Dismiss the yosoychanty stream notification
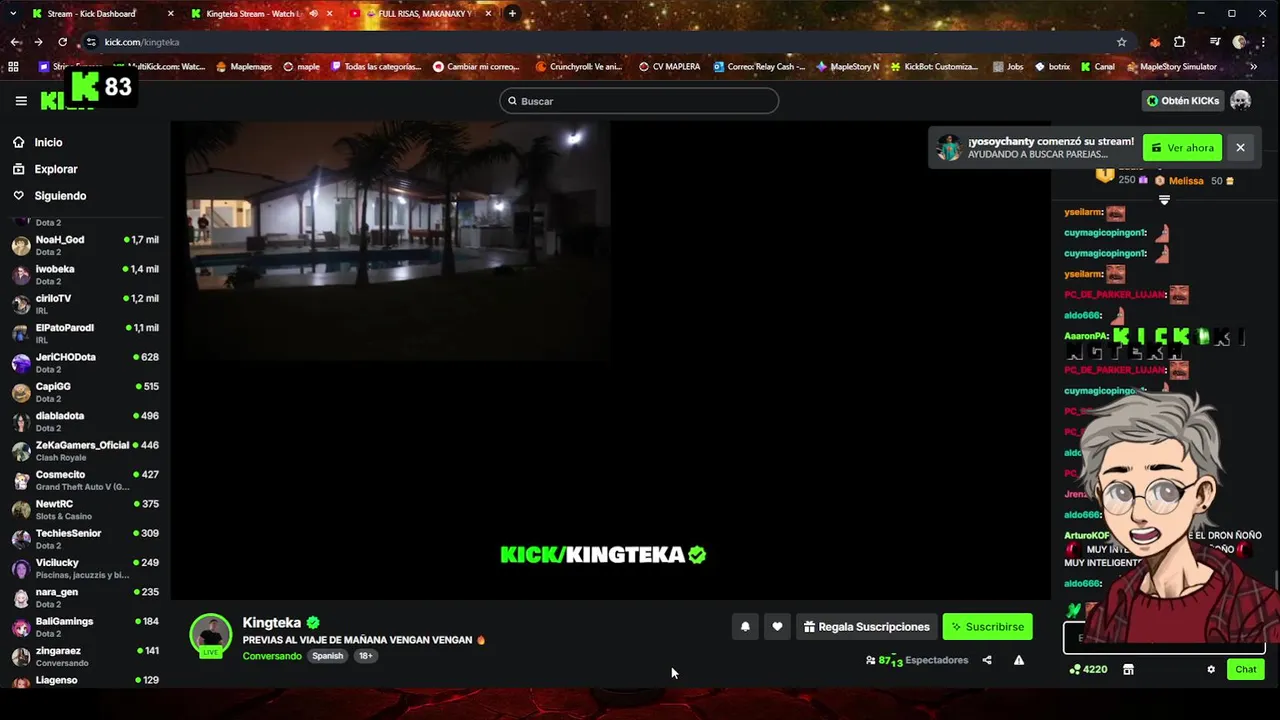 (x=1240, y=148)
